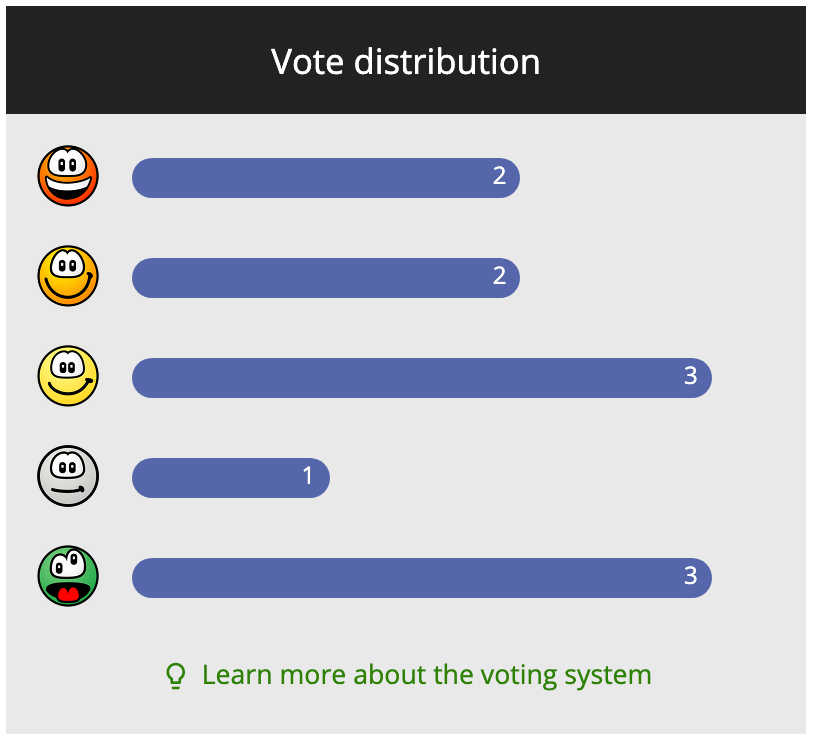Open 'Learn more about the voting system'

[426, 675]
